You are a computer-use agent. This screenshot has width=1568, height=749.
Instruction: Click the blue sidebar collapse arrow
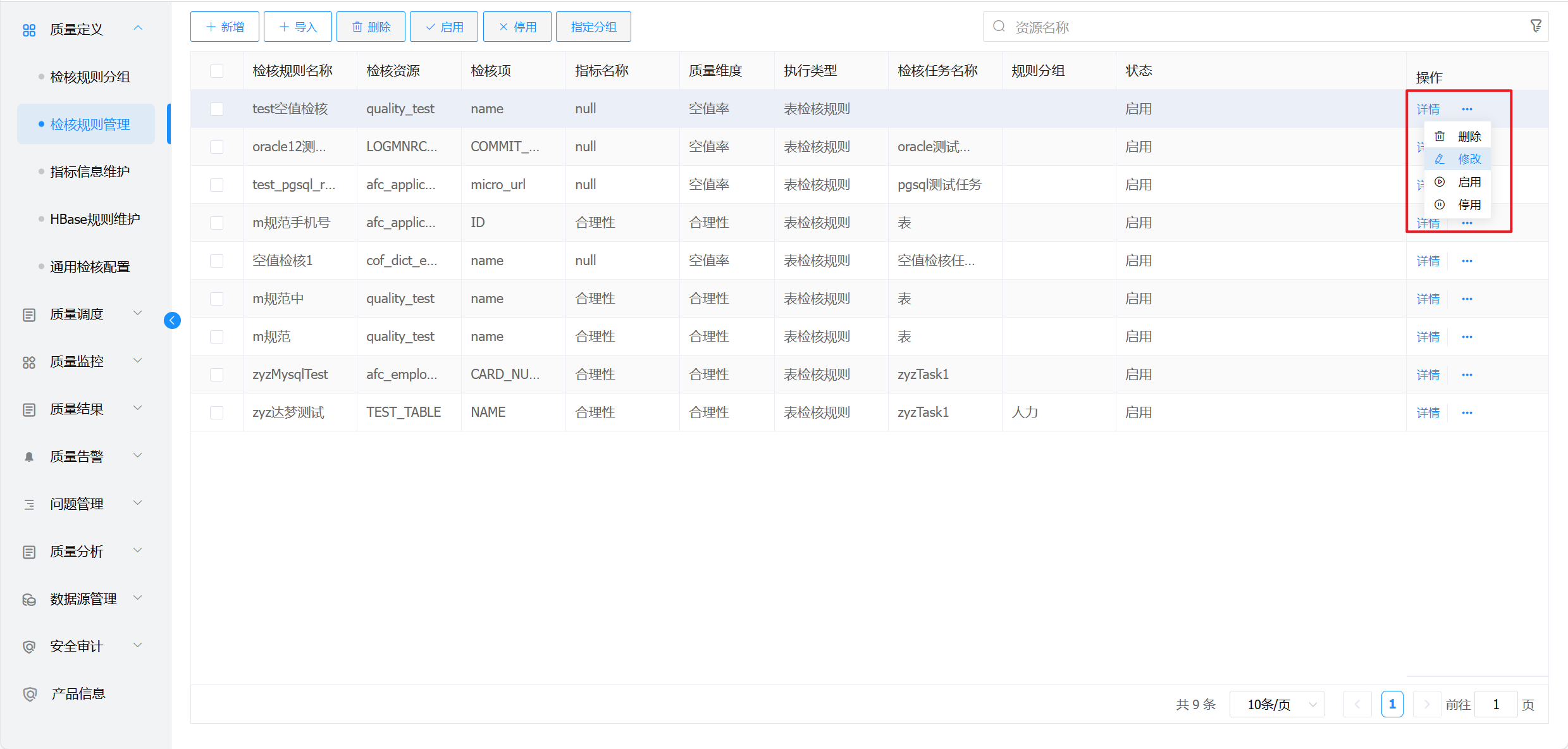click(172, 321)
